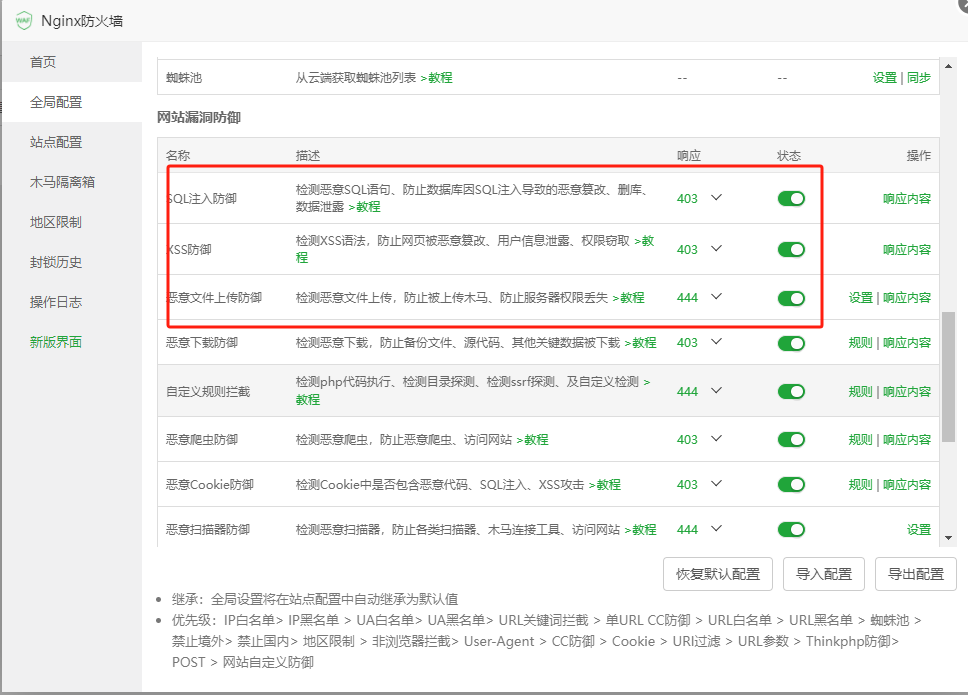
Task: Click the 导出配置 button
Action: click(915, 574)
